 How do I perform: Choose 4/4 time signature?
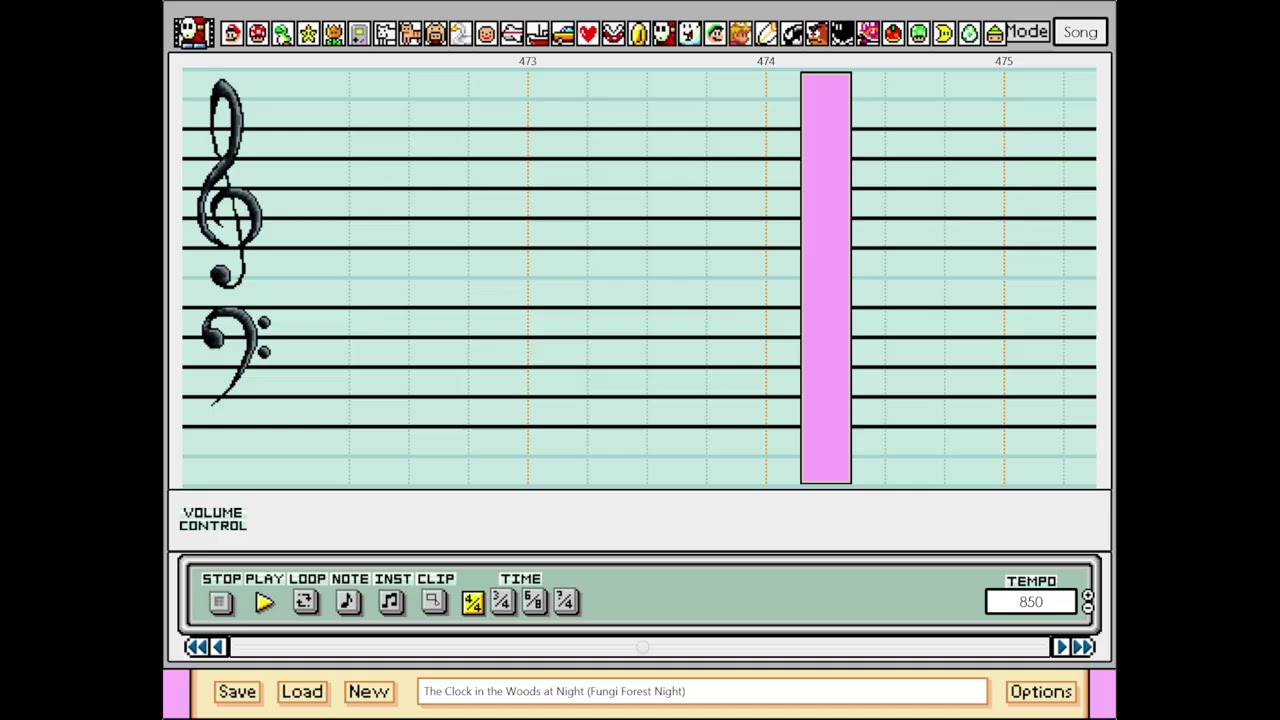point(473,602)
